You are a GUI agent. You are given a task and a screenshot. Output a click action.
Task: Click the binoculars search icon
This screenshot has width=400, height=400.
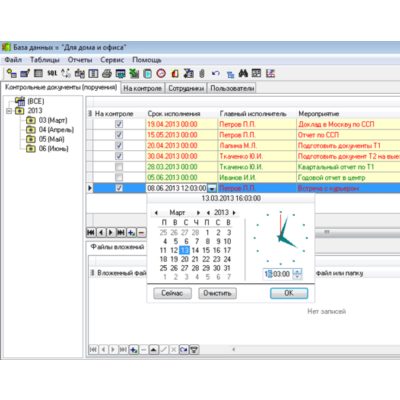243,73
